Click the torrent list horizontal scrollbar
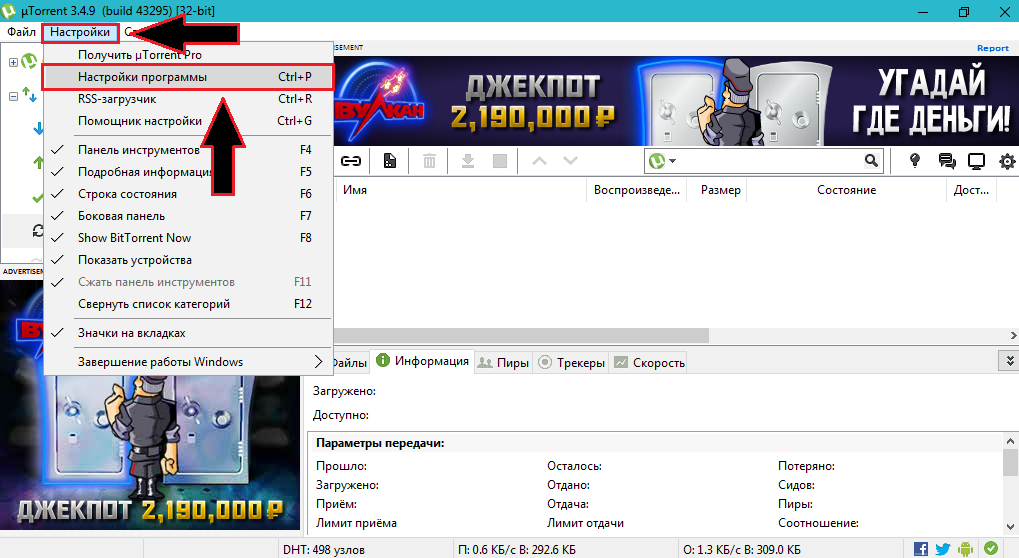 tap(521, 335)
